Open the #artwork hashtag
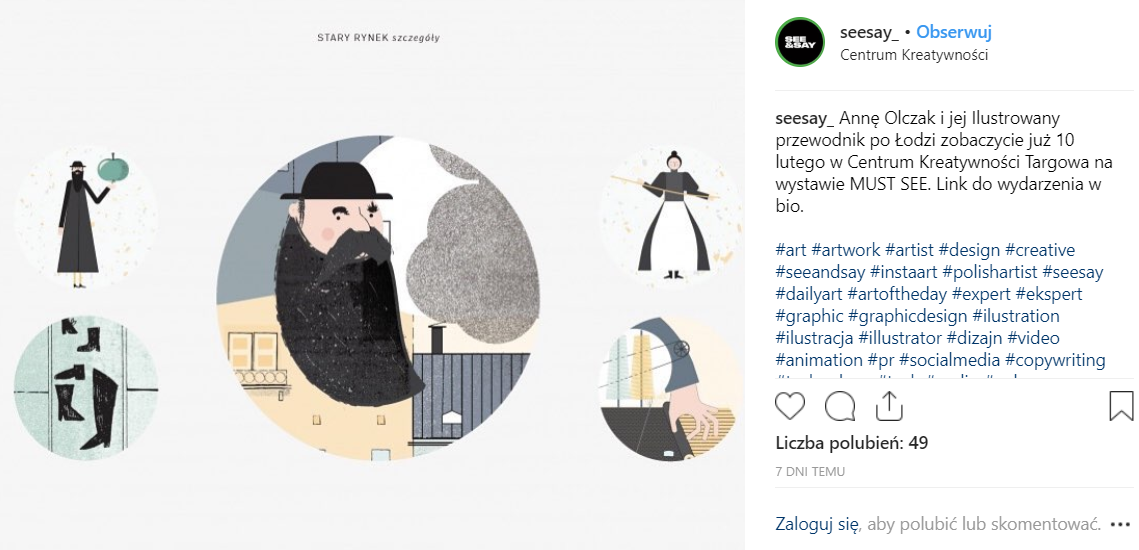 click(846, 250)
